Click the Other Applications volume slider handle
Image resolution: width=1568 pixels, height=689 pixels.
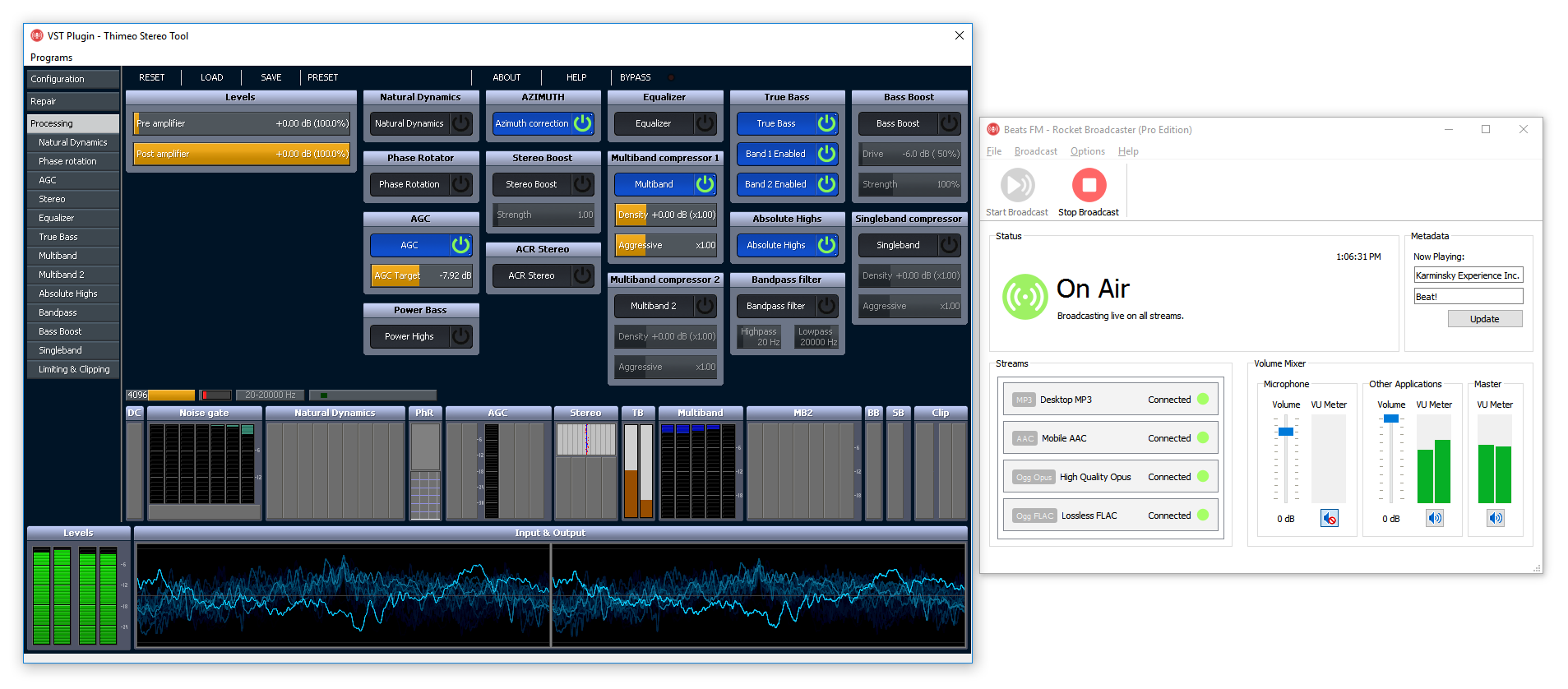(x=1391, y=418)
